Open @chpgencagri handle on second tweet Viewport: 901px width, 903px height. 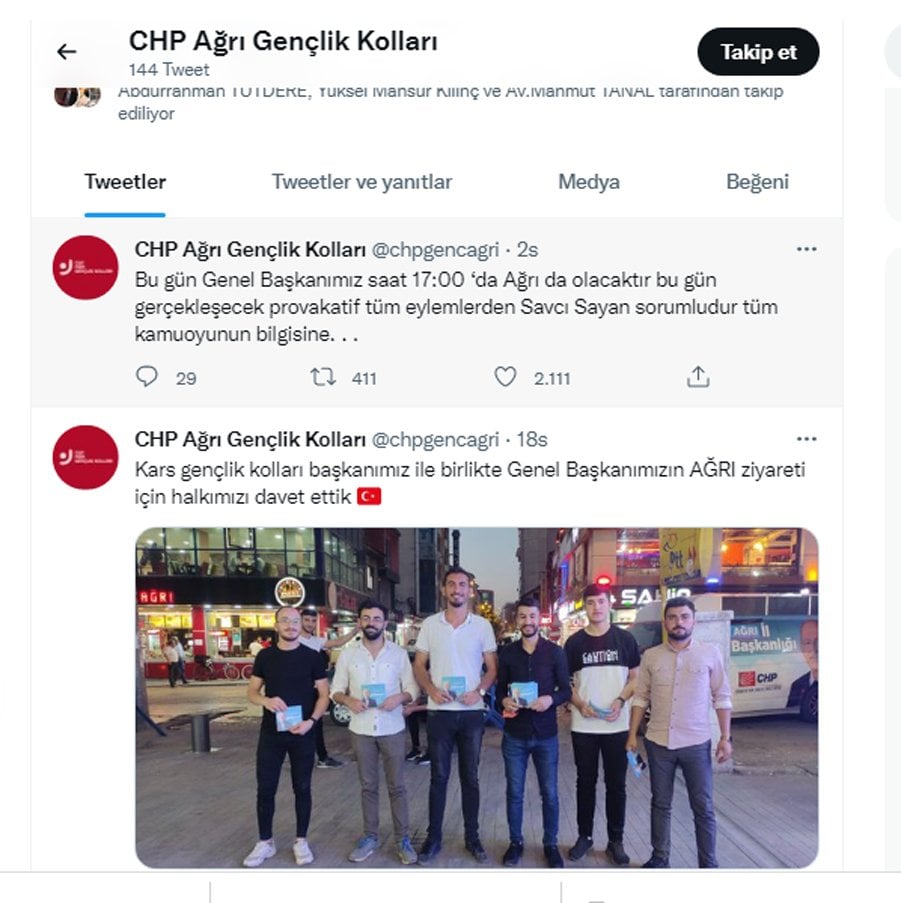(x=435, y=440)
